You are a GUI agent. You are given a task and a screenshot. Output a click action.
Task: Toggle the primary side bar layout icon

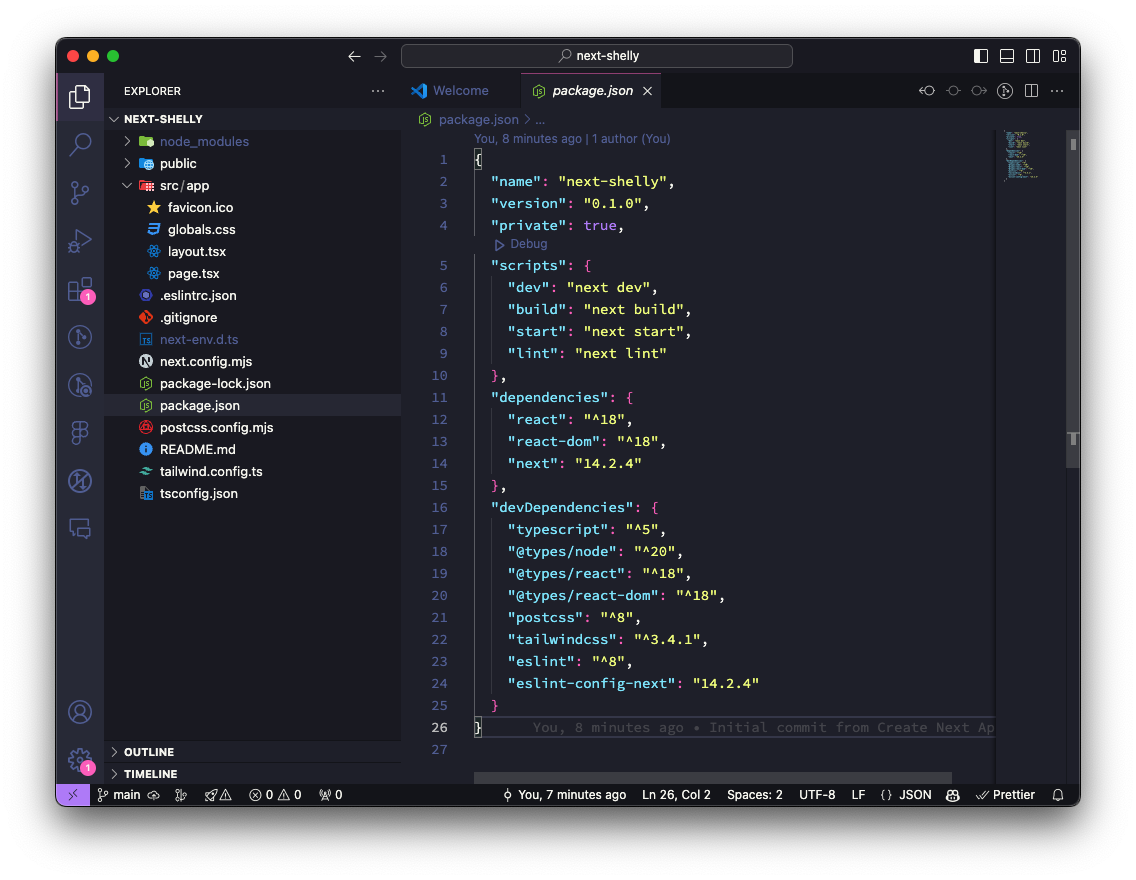[x=980, y=56]
